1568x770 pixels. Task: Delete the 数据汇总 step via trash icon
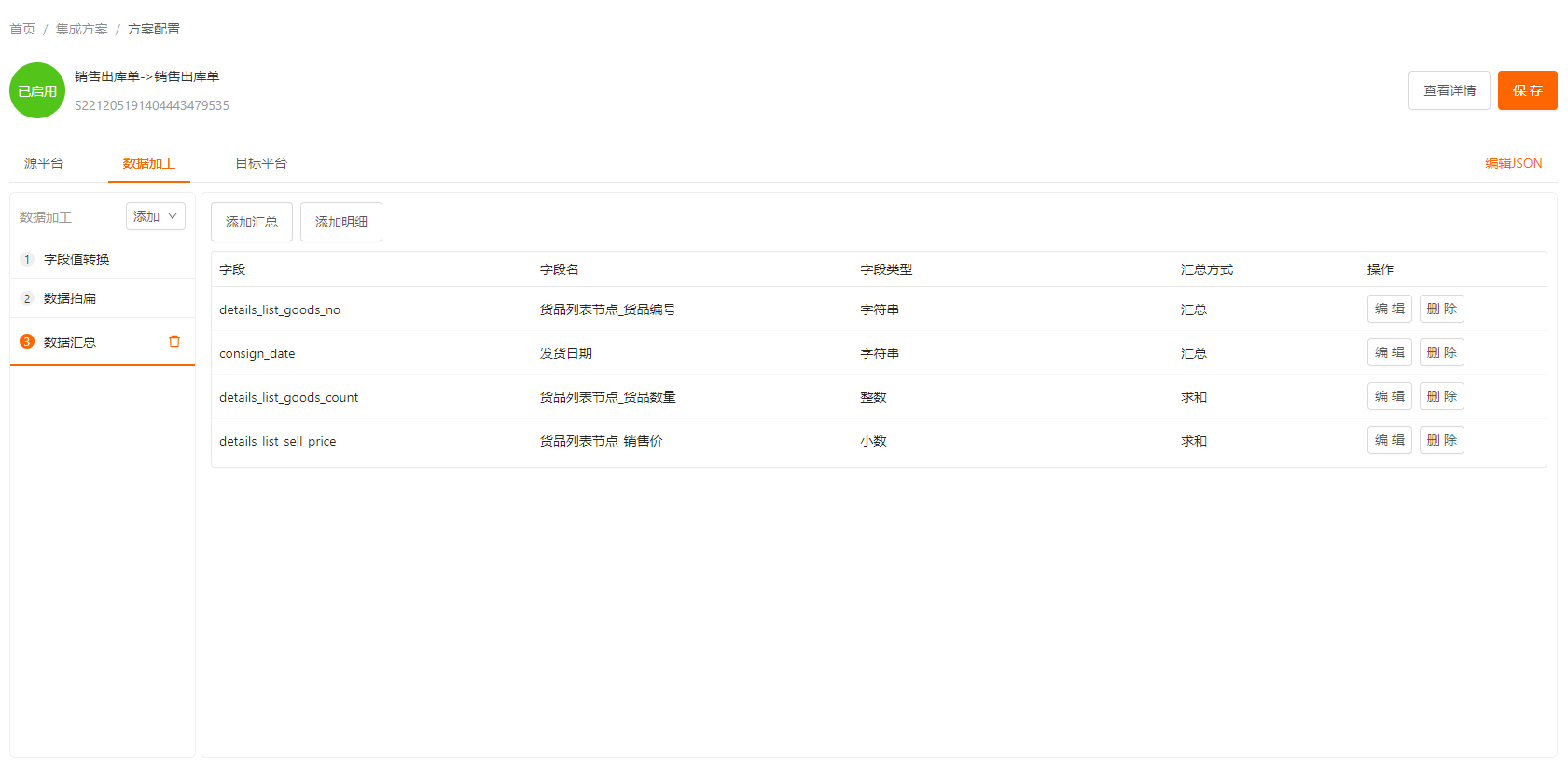coord(174,341)
